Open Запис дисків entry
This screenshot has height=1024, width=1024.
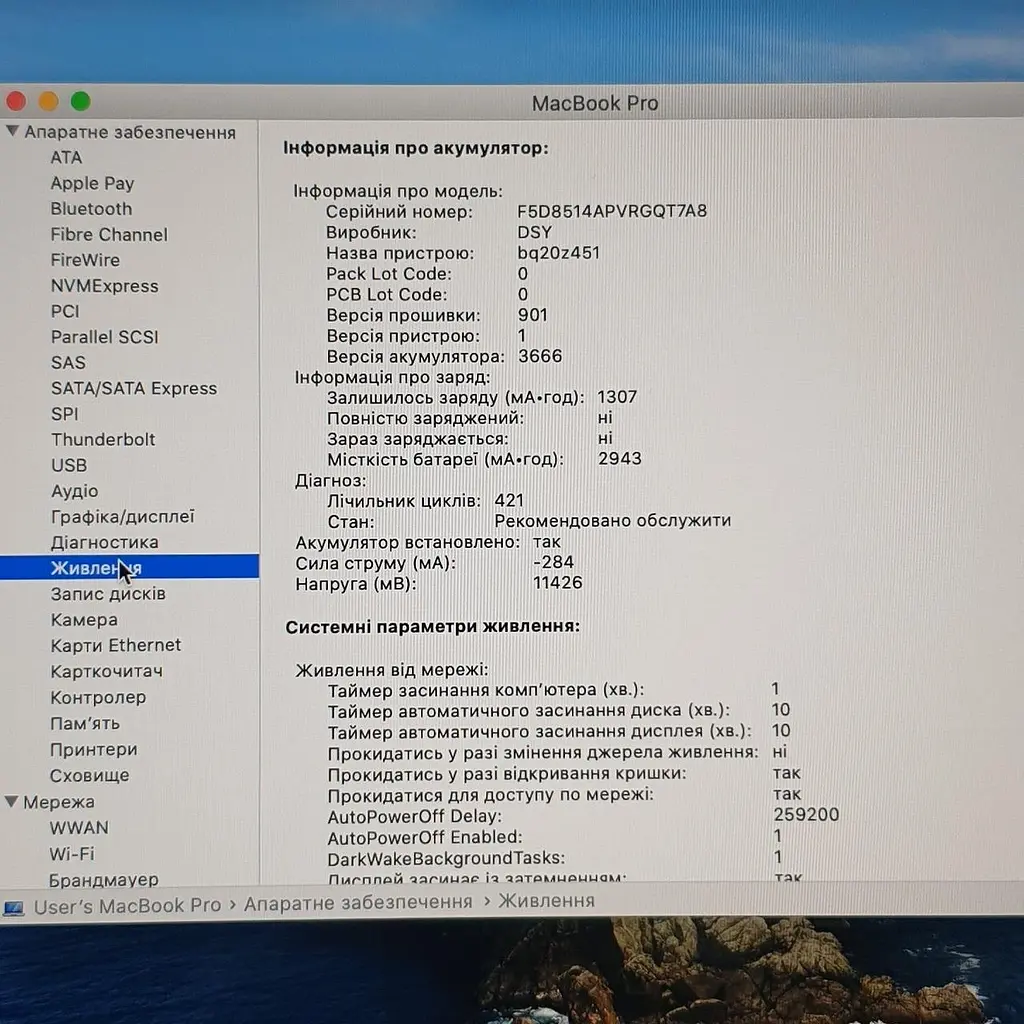click(x=108, y=594)
